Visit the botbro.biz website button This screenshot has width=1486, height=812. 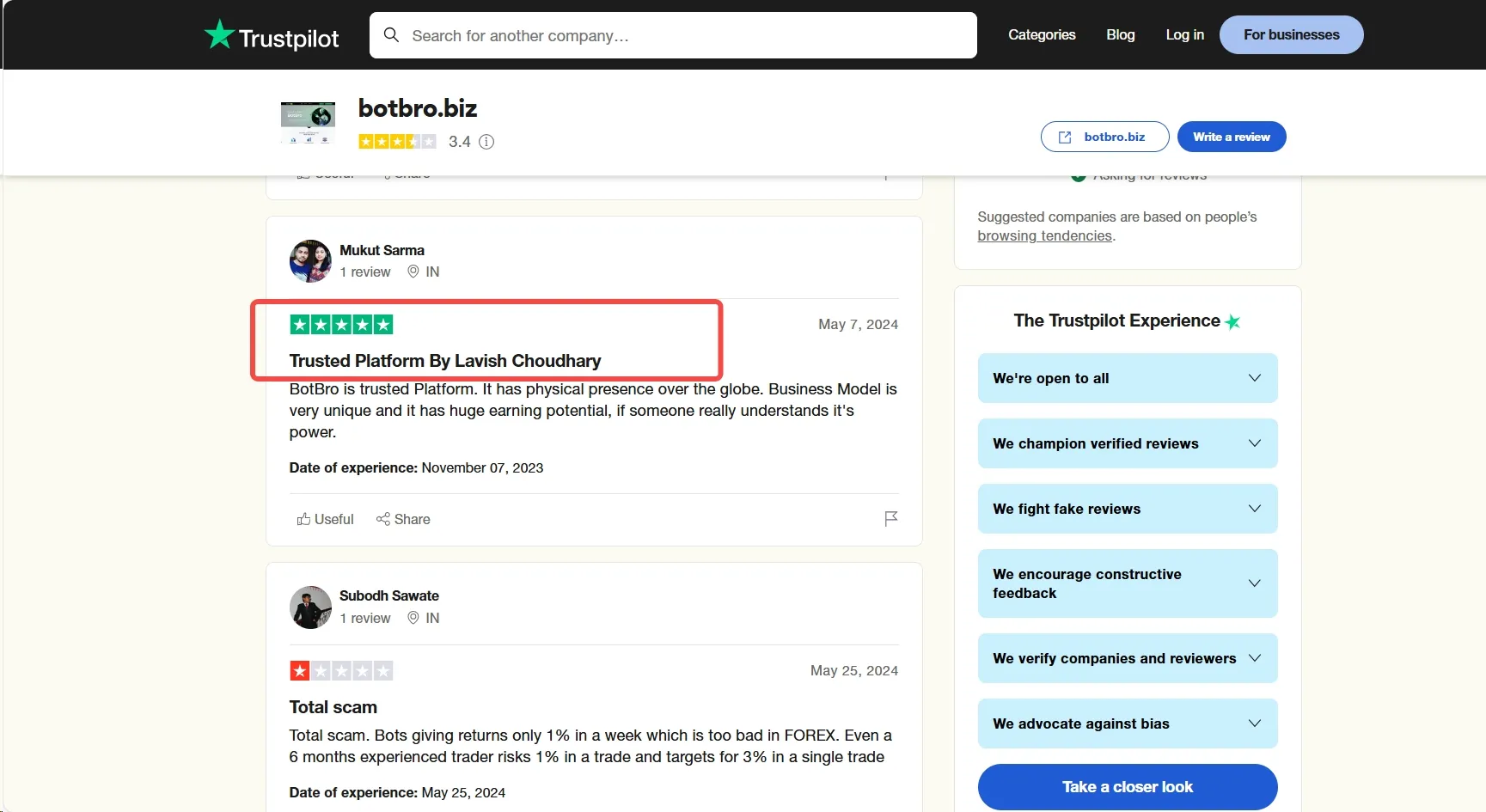point(1105,137)
